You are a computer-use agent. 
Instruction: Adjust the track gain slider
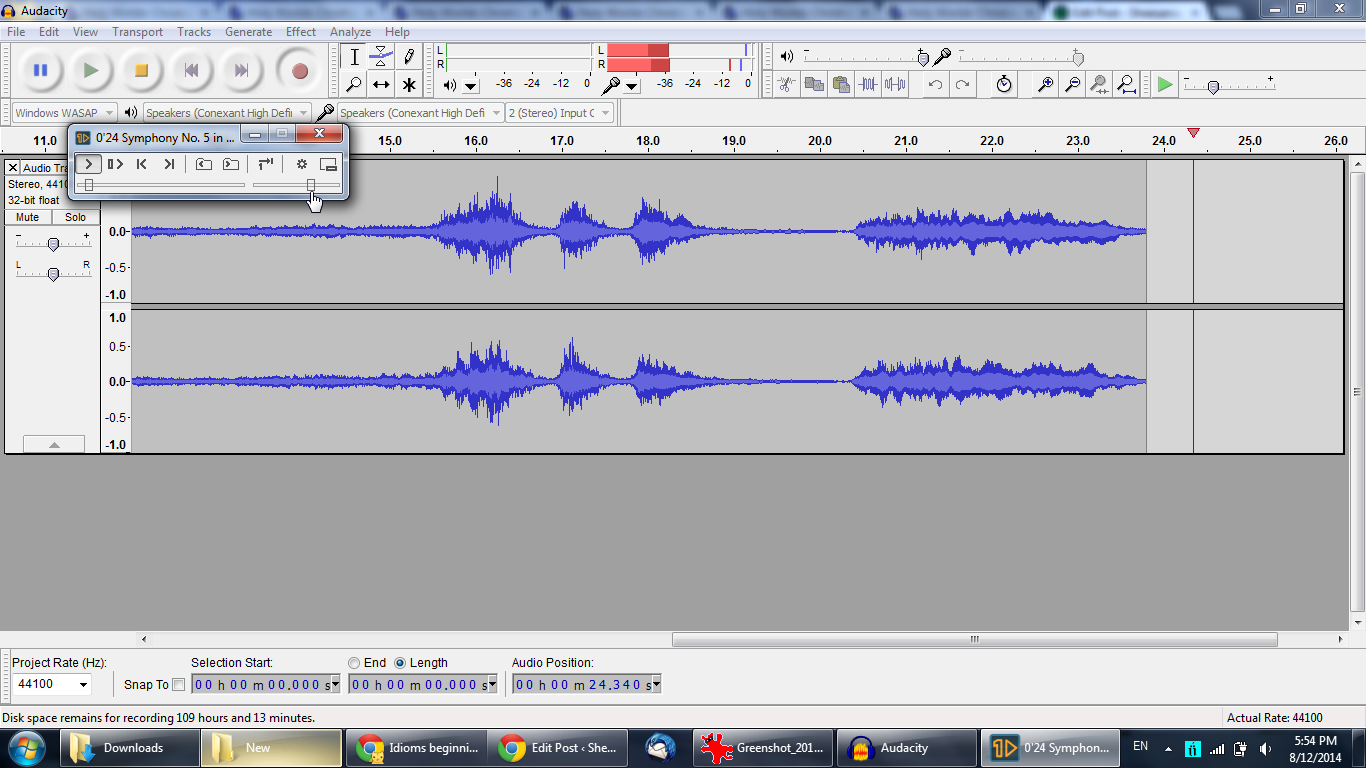tap(53, 244)
